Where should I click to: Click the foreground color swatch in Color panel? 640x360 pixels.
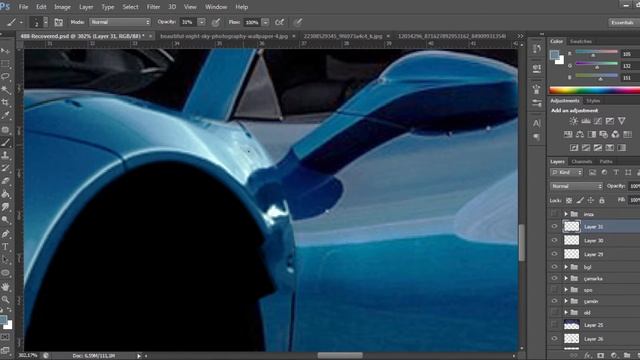[554, 55]
